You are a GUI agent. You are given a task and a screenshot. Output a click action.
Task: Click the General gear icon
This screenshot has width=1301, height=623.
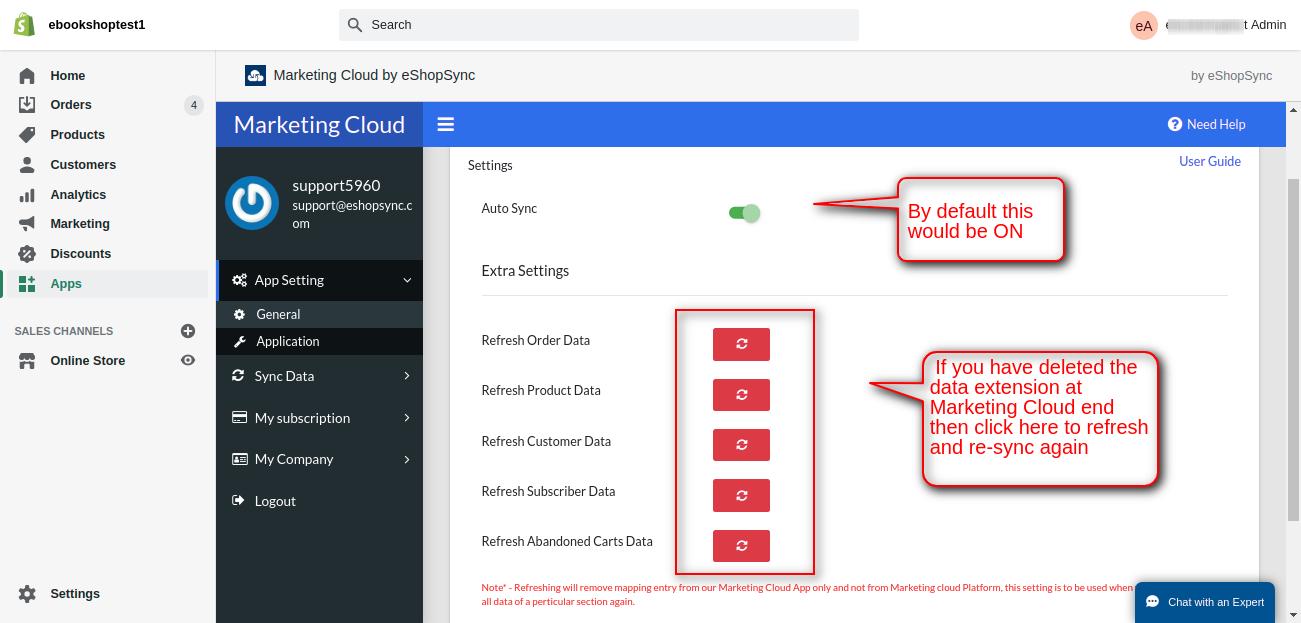point(239,314)
